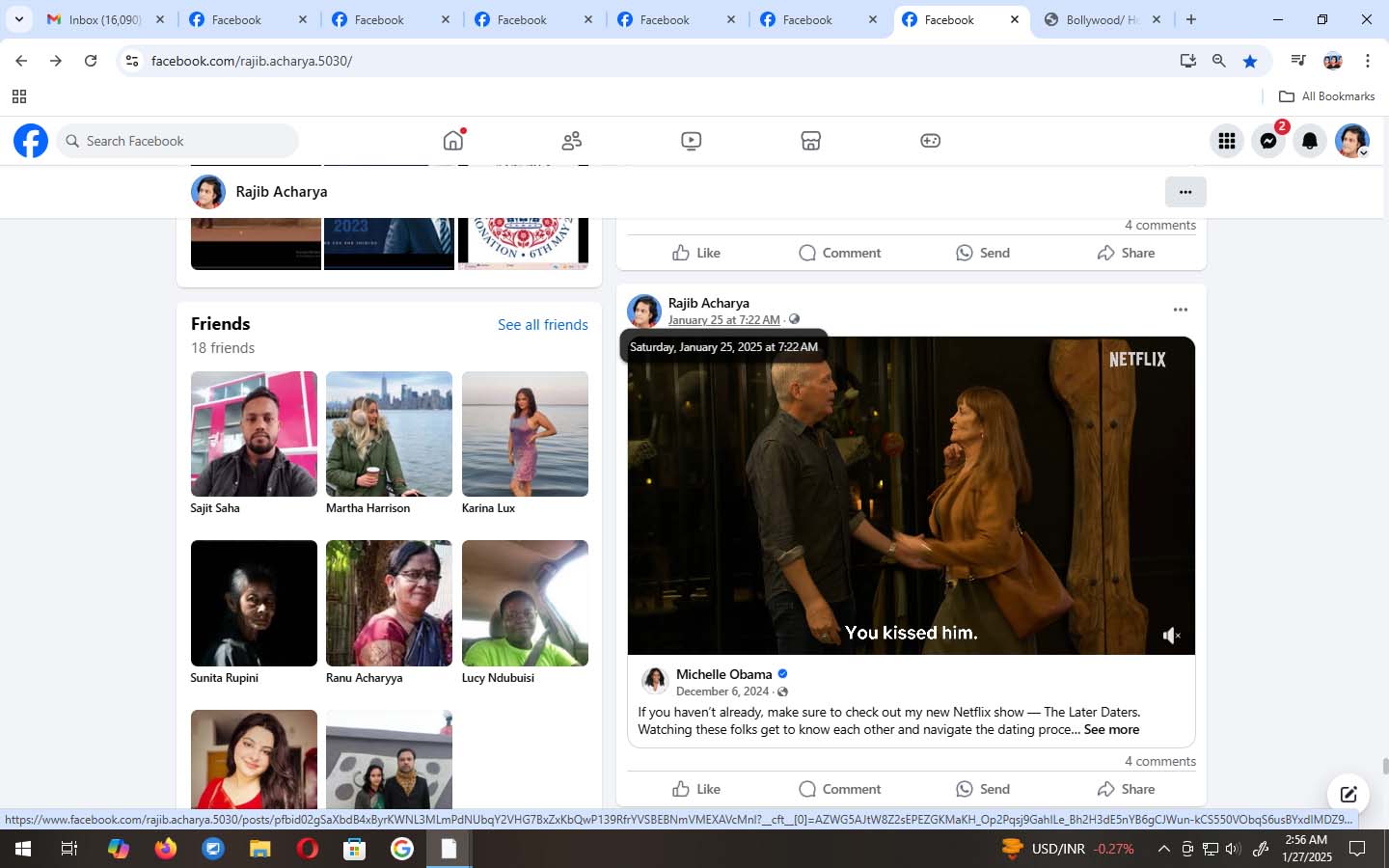Open Chrome three-dot menu
The height and width of the screenshot is (868, 1389).
tap(1368, 61)
